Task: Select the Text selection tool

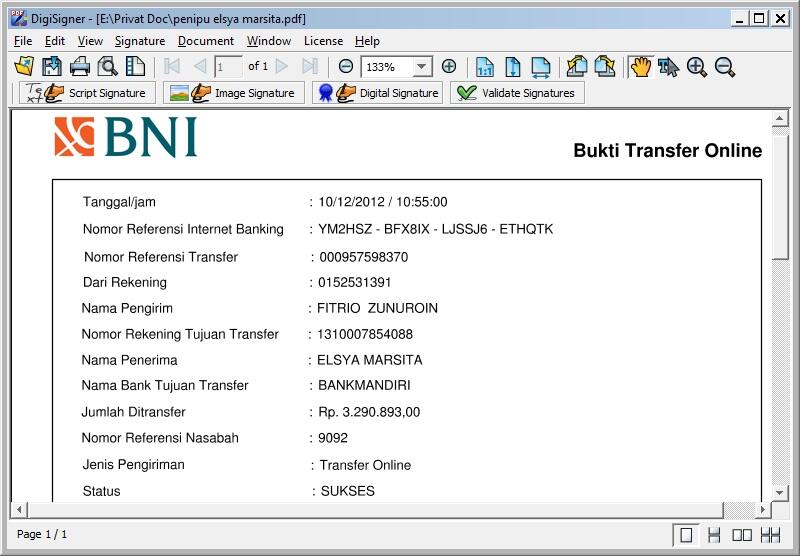Action: [x=668, y=67]
